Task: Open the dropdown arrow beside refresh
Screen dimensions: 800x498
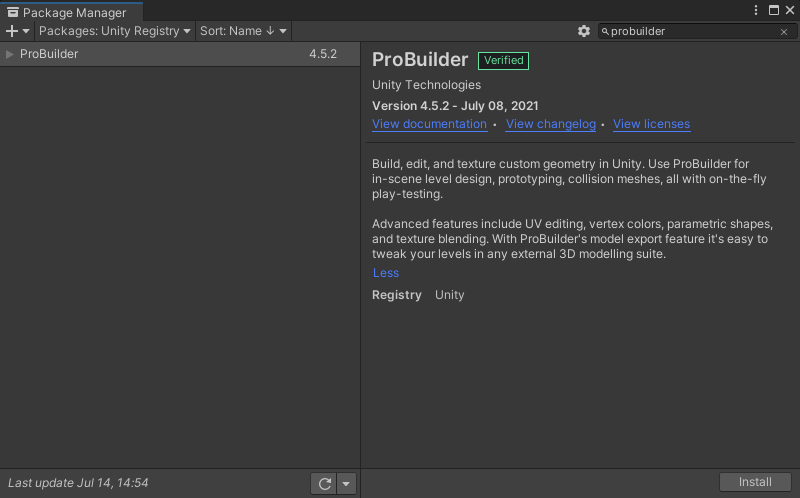Action: point(346,484)
